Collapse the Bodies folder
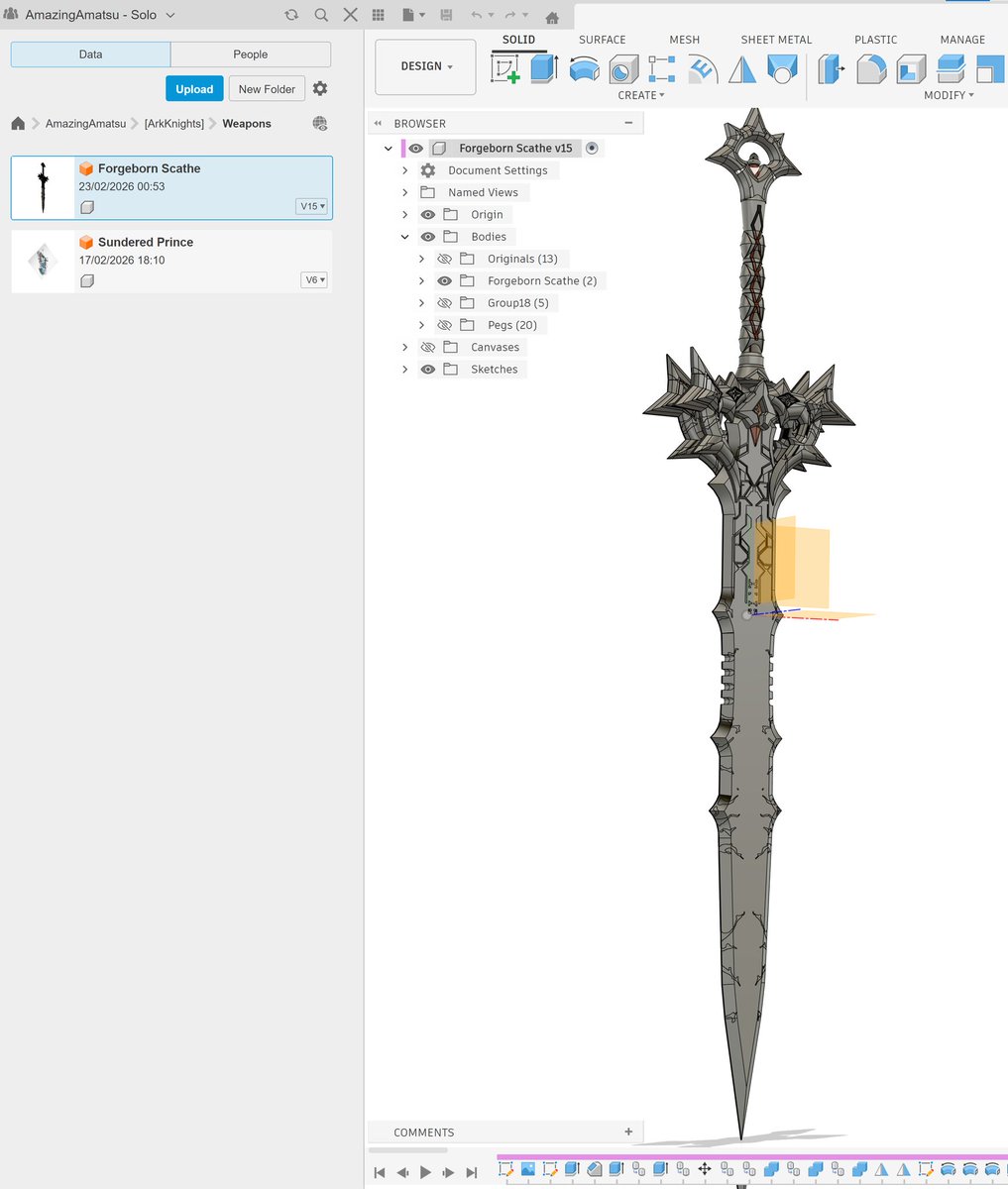The height and width of the screenshot is (1189, 1008). point(404,237)
